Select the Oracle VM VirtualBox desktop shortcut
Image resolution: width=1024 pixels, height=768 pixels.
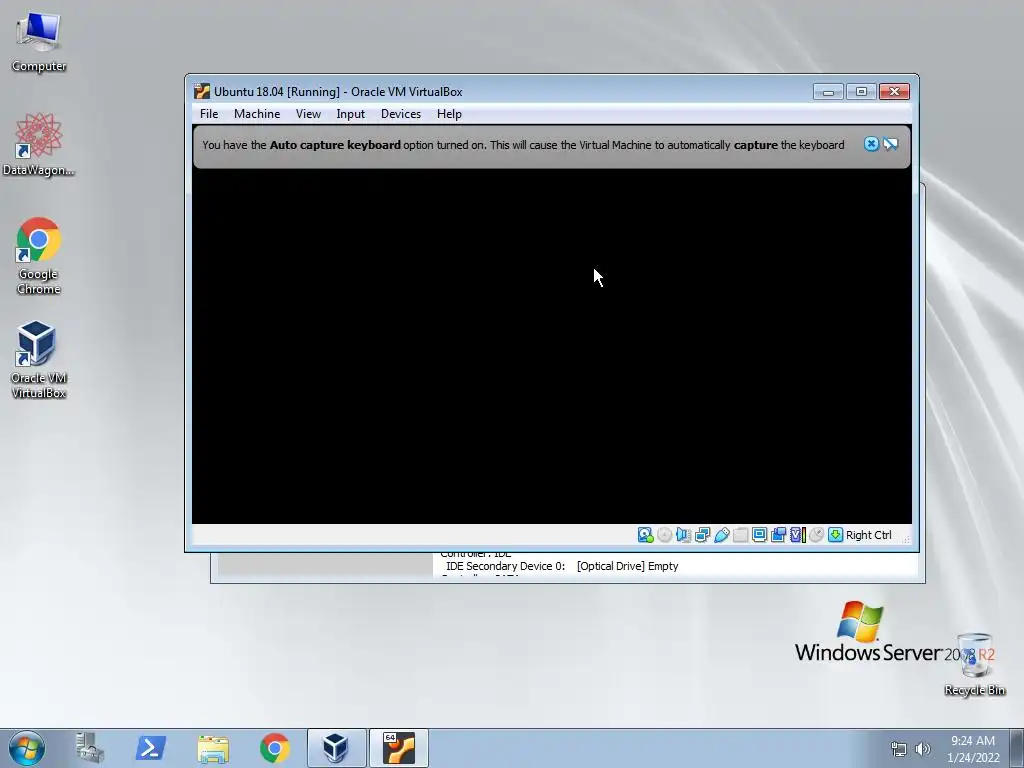(39, 359)
